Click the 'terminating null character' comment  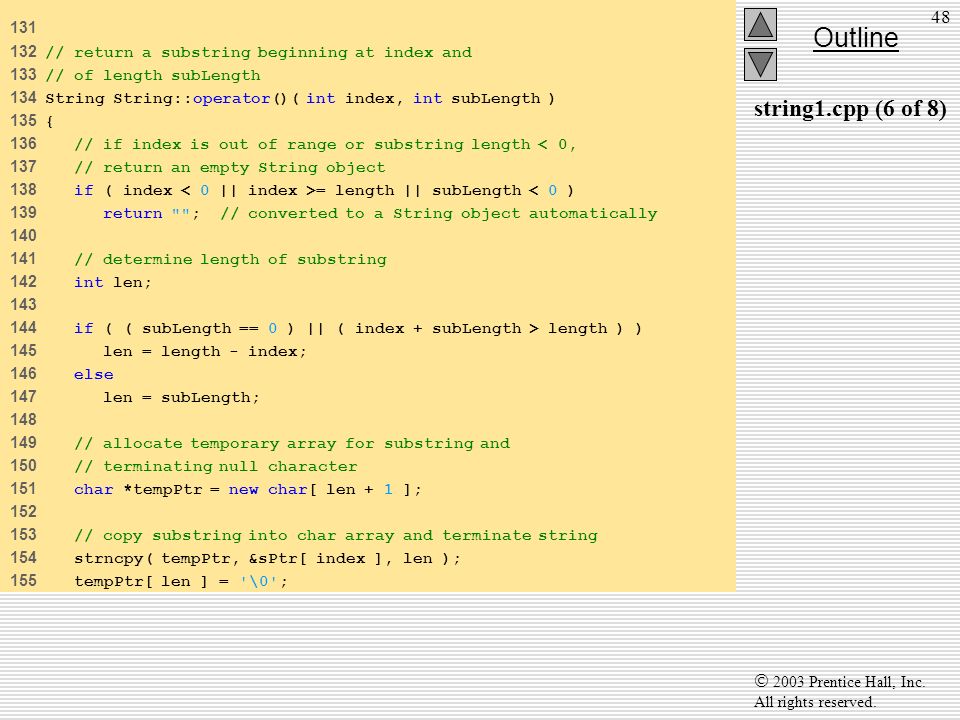216,467
